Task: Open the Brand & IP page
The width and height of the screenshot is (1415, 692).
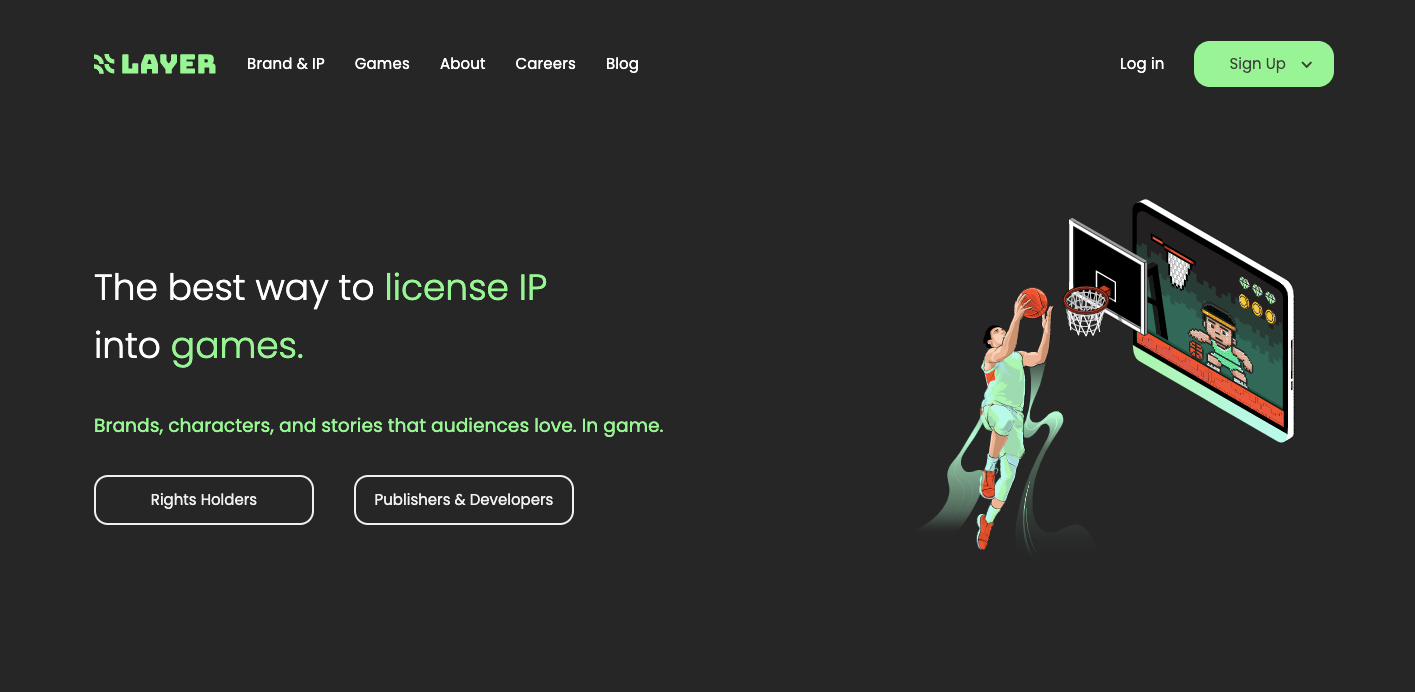Action: tap(285, 63)
